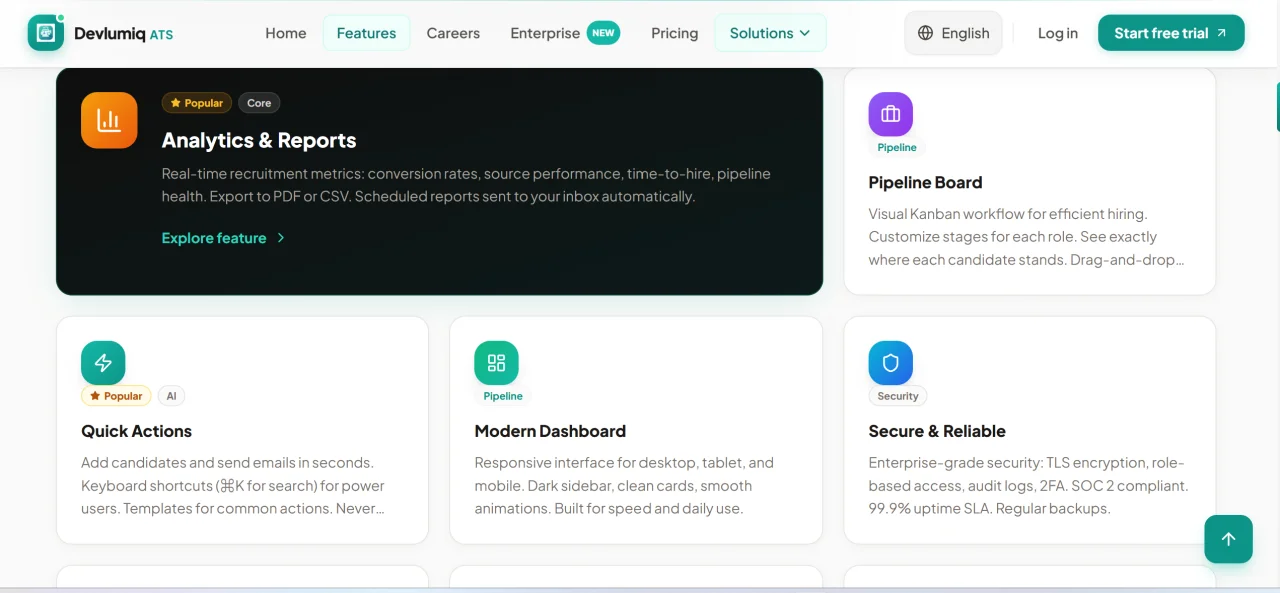Click the purple Pipeline Board briefcase icon
This screenshot has height=593, width=1280.
pos(891,114)
